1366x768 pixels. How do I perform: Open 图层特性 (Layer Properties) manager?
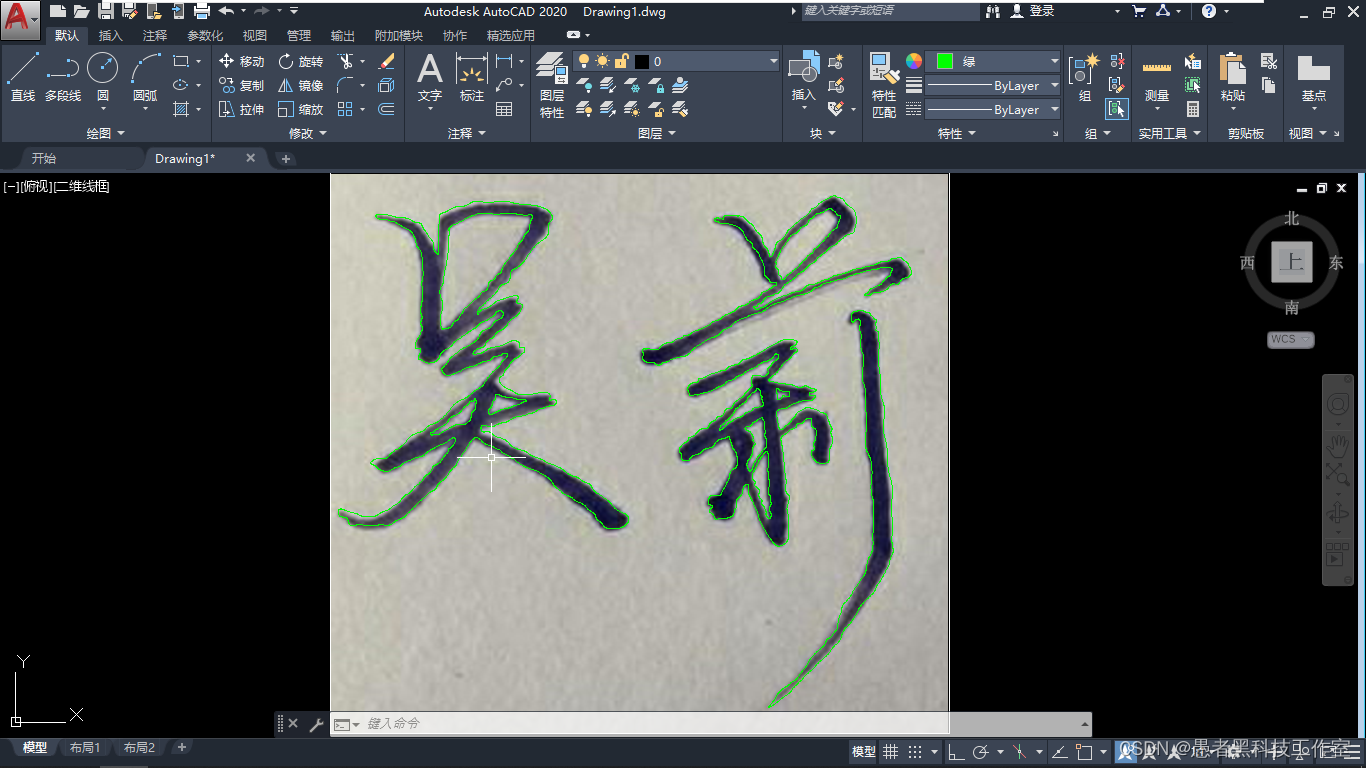552,85
